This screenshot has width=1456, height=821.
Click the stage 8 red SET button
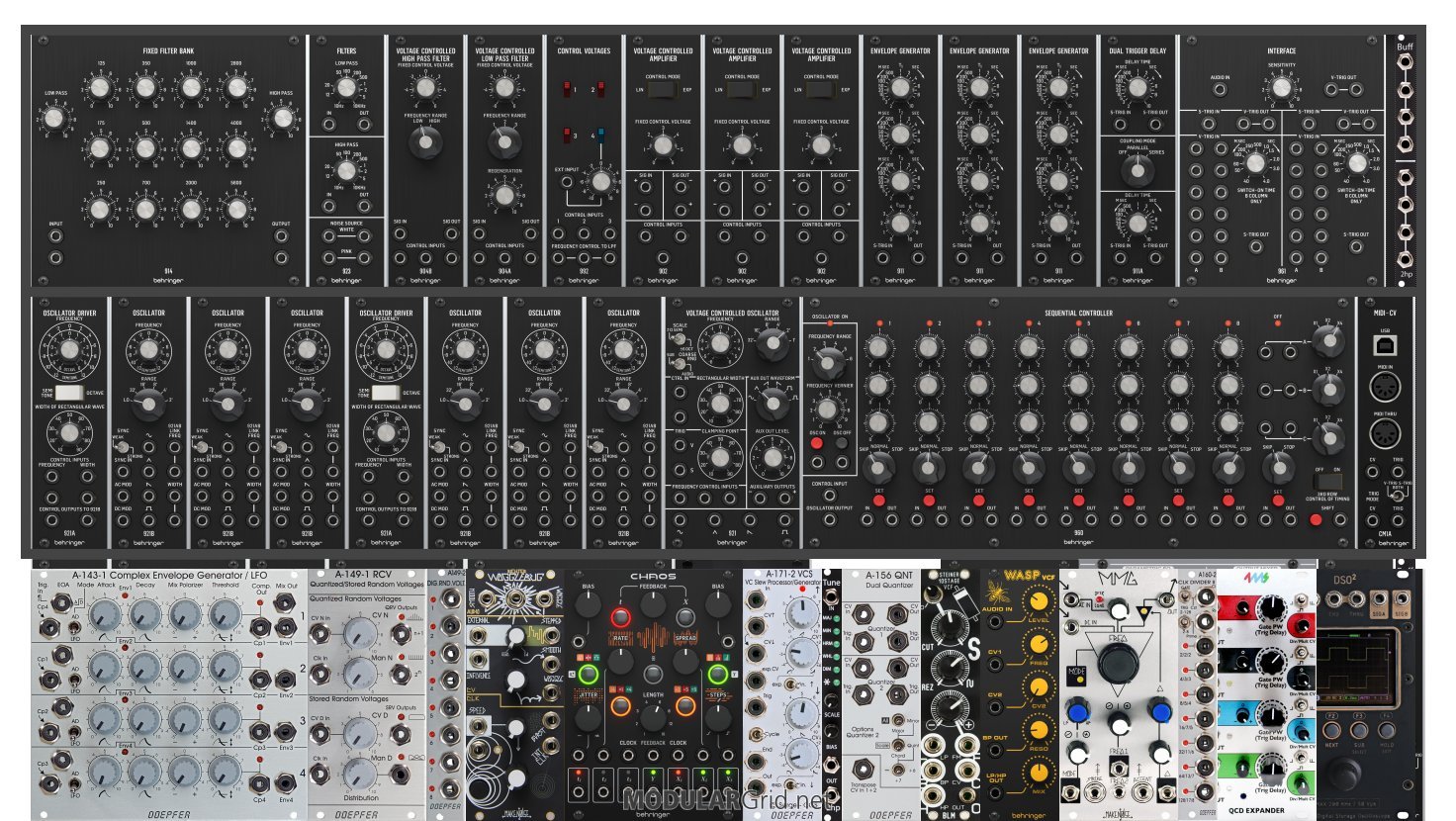1228,500
